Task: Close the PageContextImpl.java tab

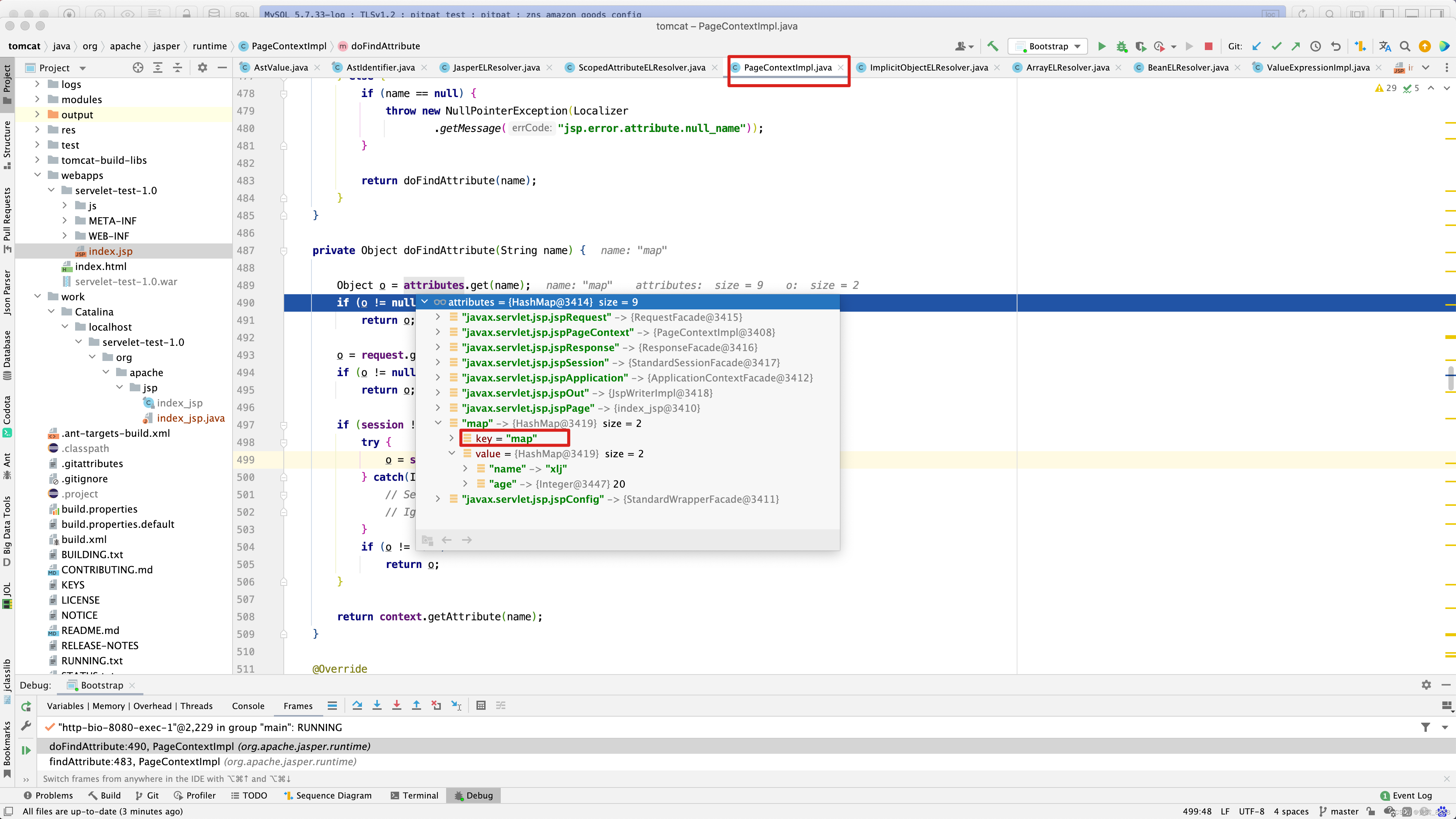Action: (x=840, y=68)
